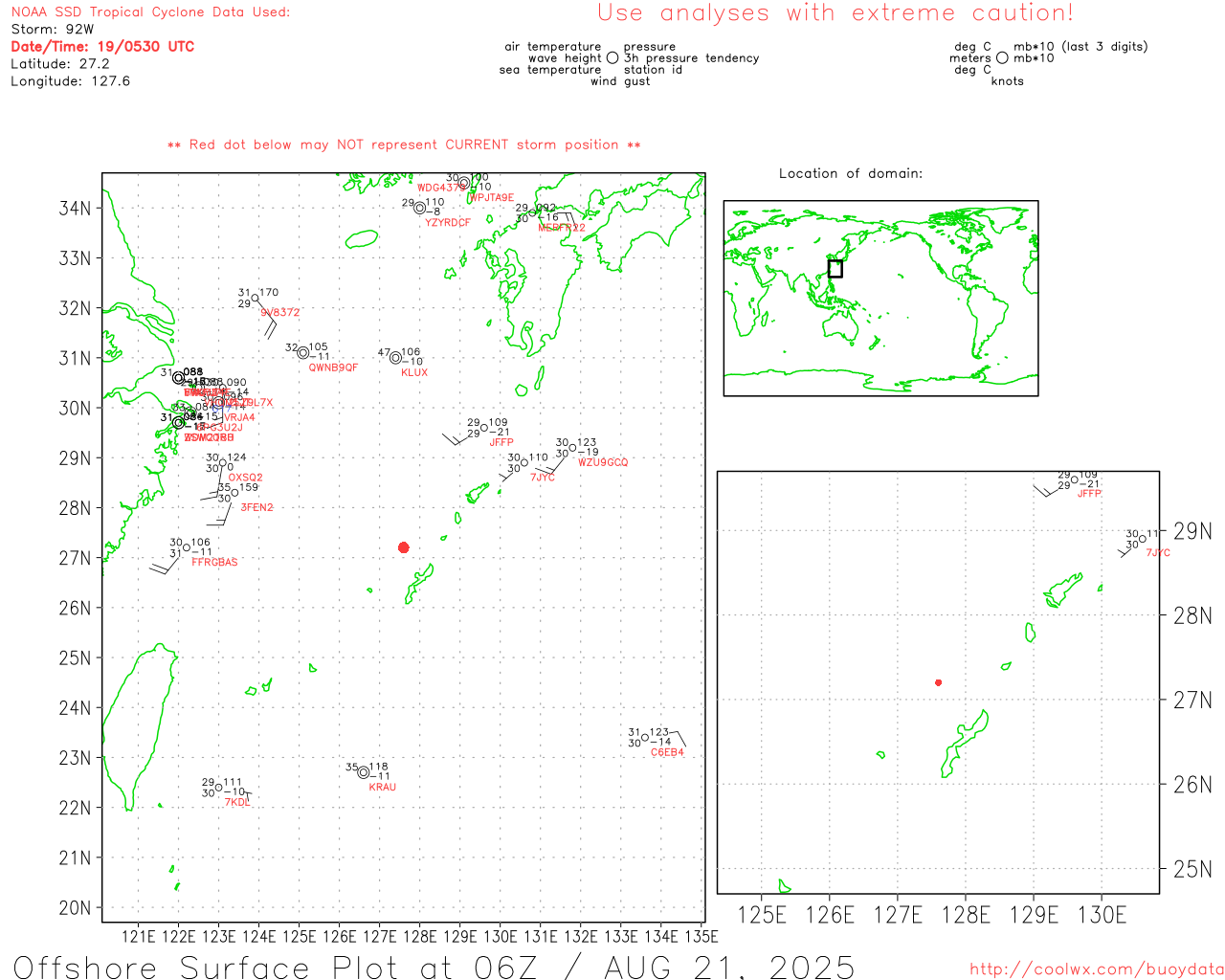1225x980 pixels.
Task: Click the 'Date/Time: 19/0530 UTC' text
Action: pos(102,47)
